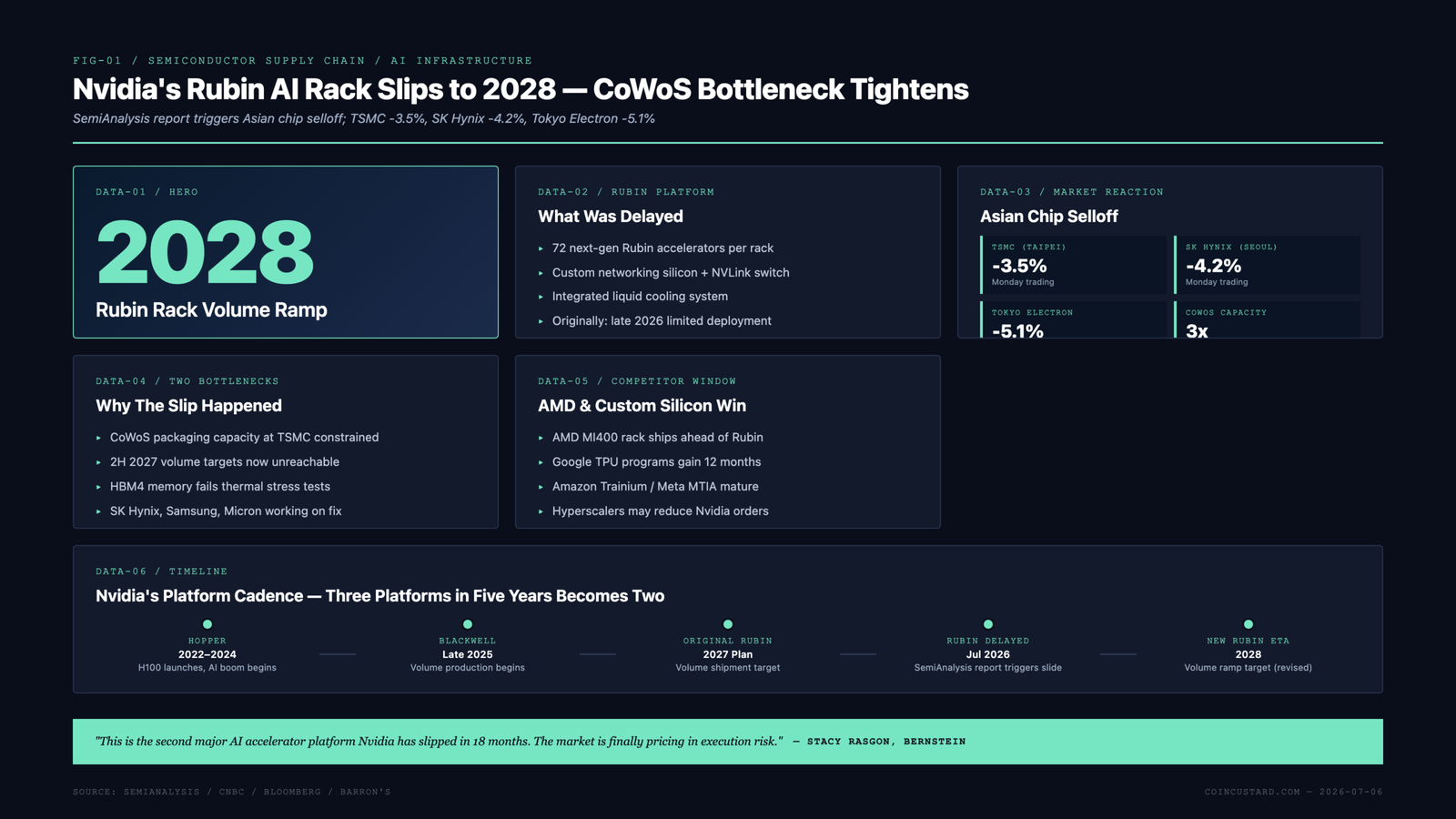Screen dimensions: 1456x819
Task: Click the Hopper timeline dot
Action: pyautogui.click(x=207, y=624)
